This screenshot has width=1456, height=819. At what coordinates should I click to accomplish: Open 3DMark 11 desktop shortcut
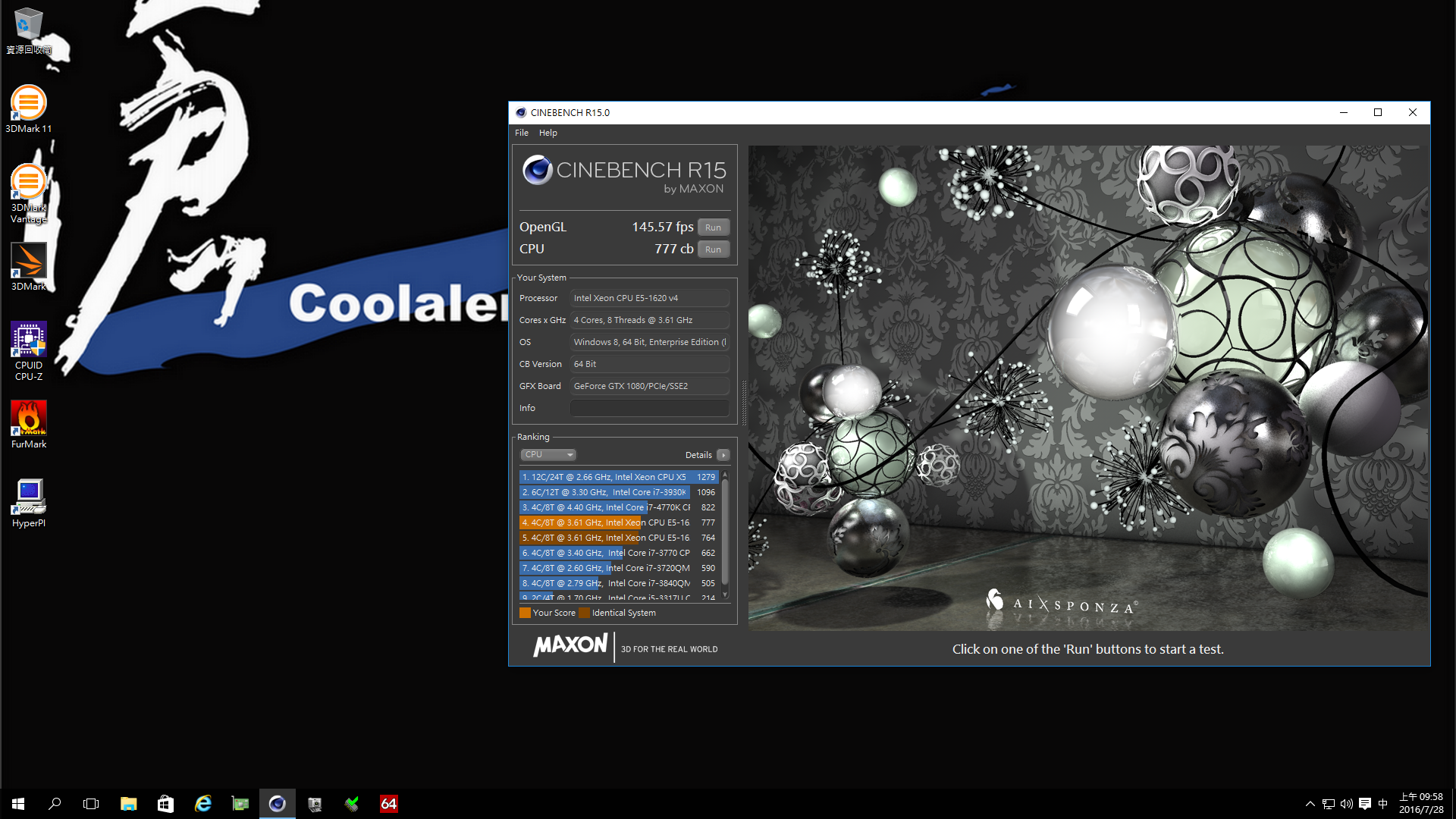(x=28, y=109)
